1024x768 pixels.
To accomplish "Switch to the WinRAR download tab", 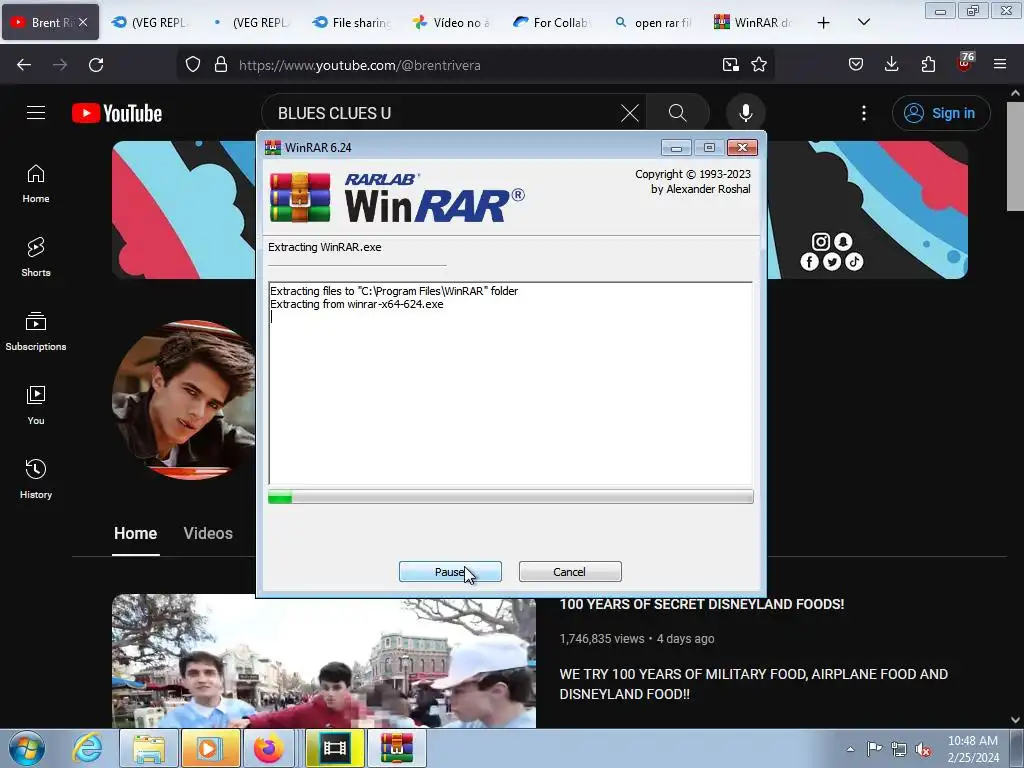I will pyautogui.click(x=754, y=23).
